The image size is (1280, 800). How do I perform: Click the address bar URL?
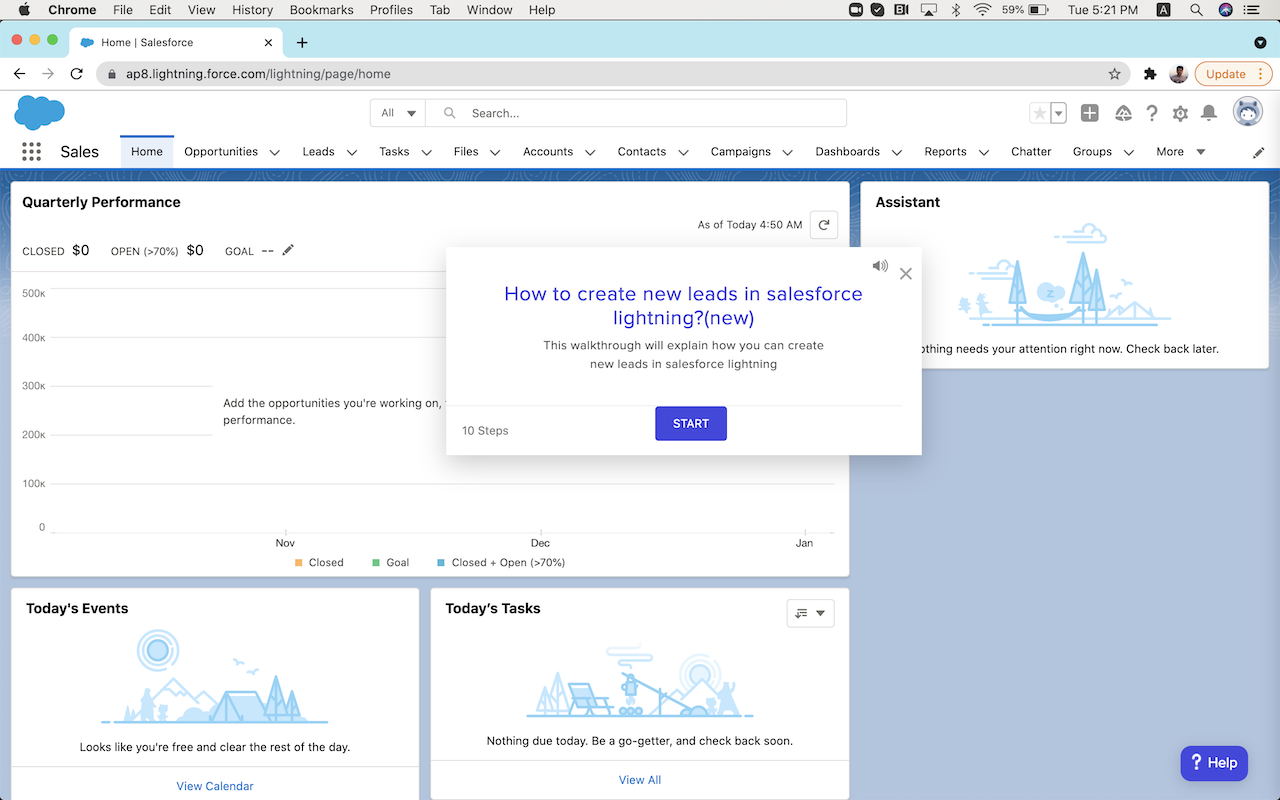(x=258, y=74)
